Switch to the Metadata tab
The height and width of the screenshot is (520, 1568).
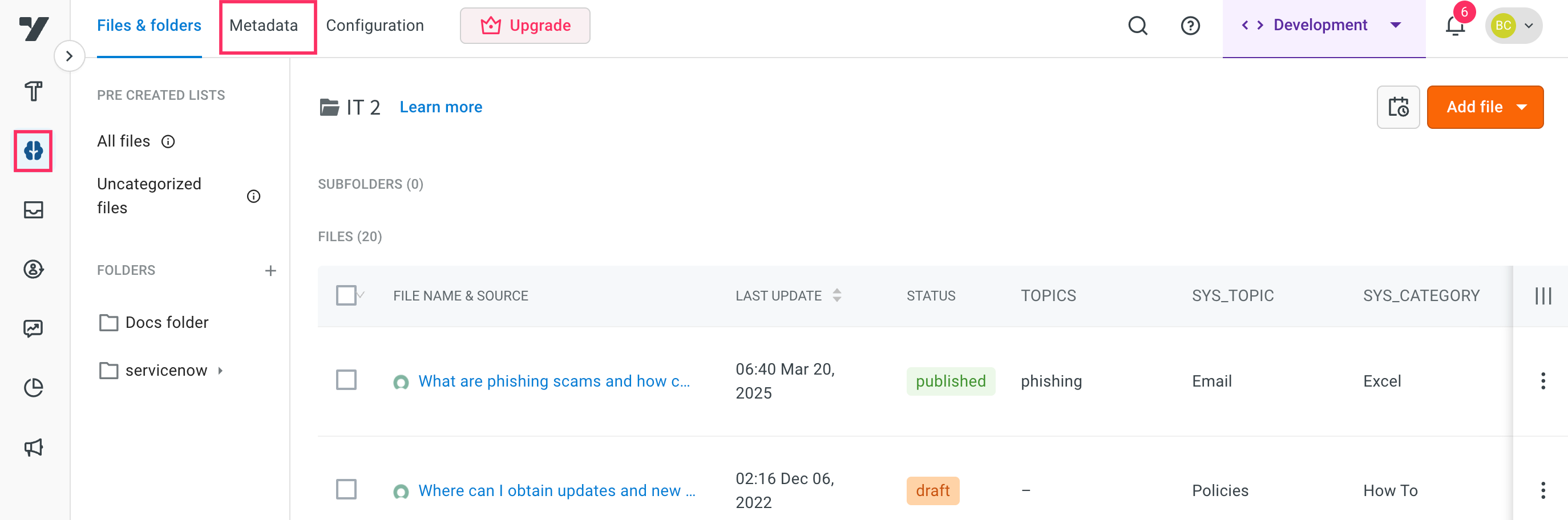click(x=264, y=26)
